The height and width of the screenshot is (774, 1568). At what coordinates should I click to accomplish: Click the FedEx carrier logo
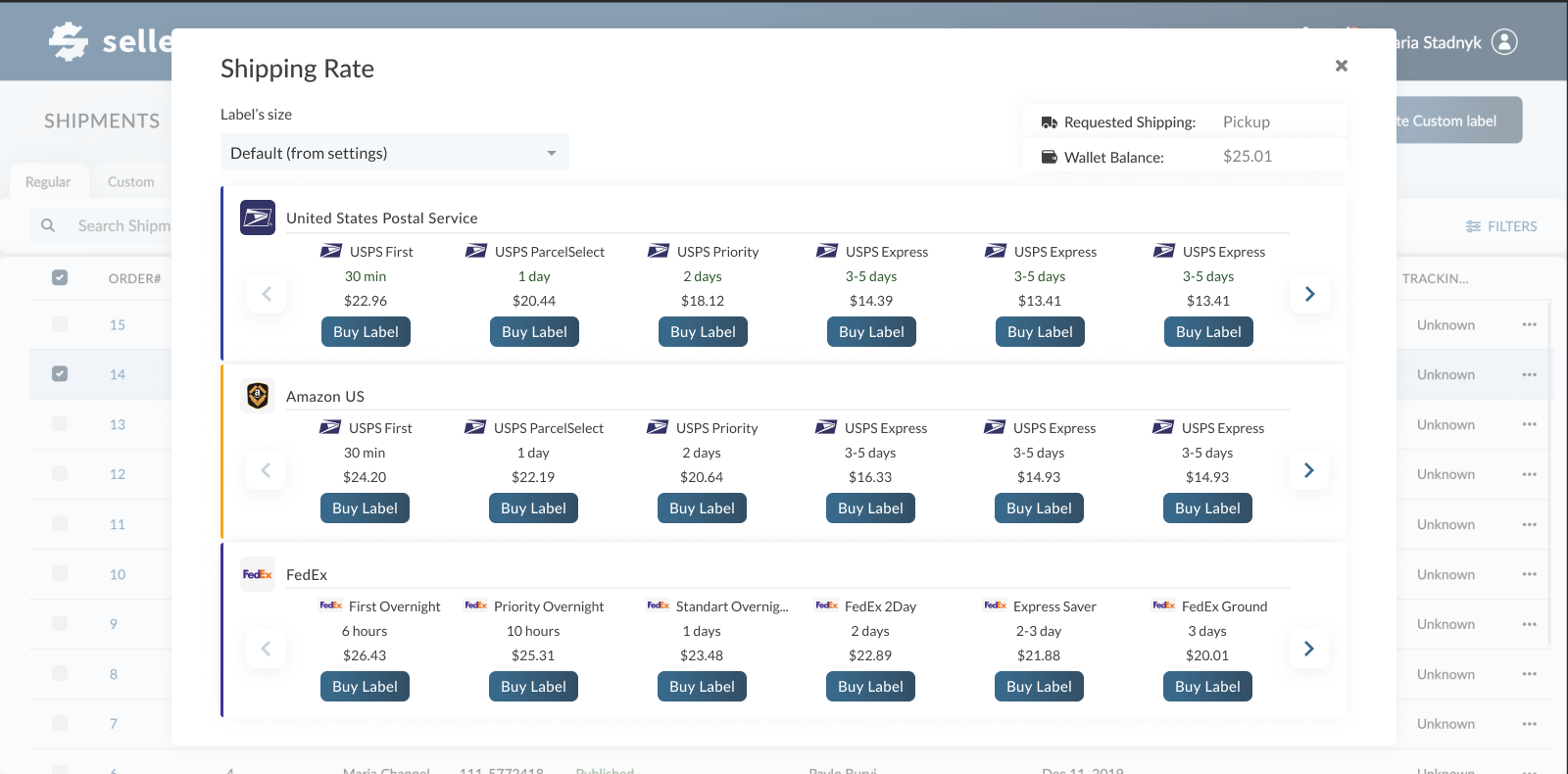[258, 574]
